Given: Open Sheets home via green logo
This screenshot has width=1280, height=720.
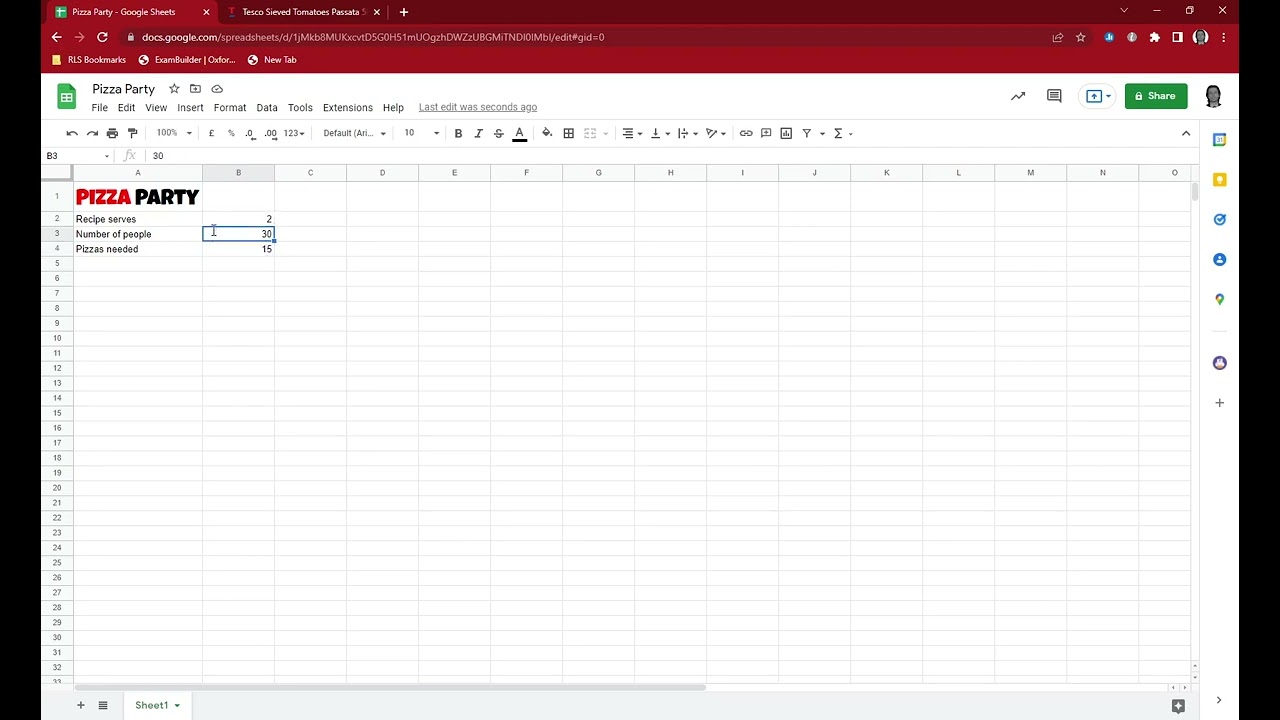Looking at the screenshot, I should click(x=67, y=97).
